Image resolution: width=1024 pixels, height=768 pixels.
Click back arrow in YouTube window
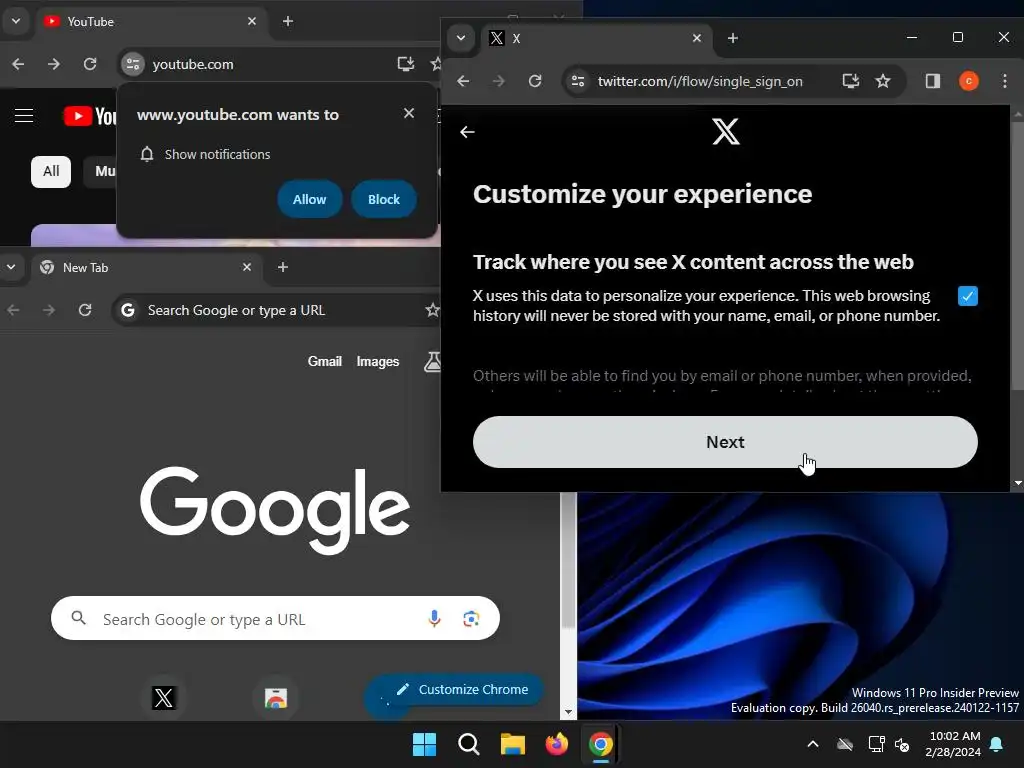click(18, 64)
